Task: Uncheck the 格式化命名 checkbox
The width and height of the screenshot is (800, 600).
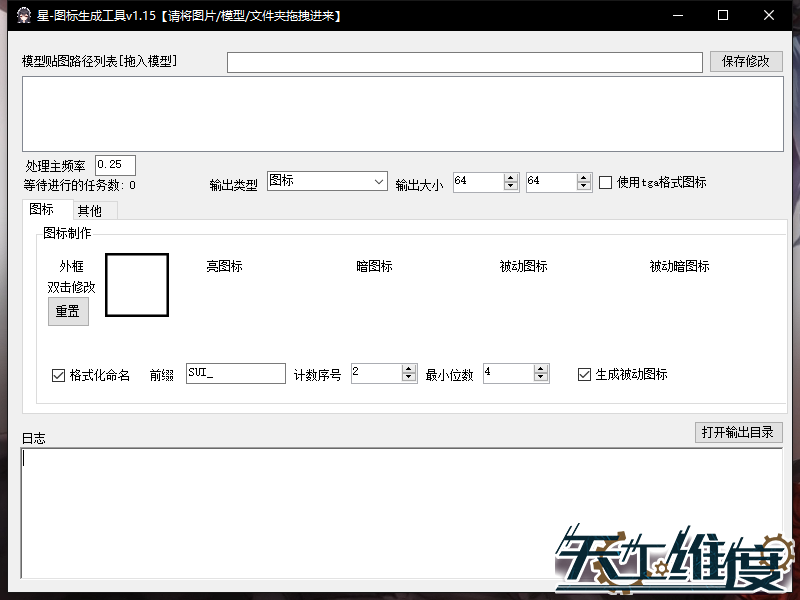Action: click(58, 375)
